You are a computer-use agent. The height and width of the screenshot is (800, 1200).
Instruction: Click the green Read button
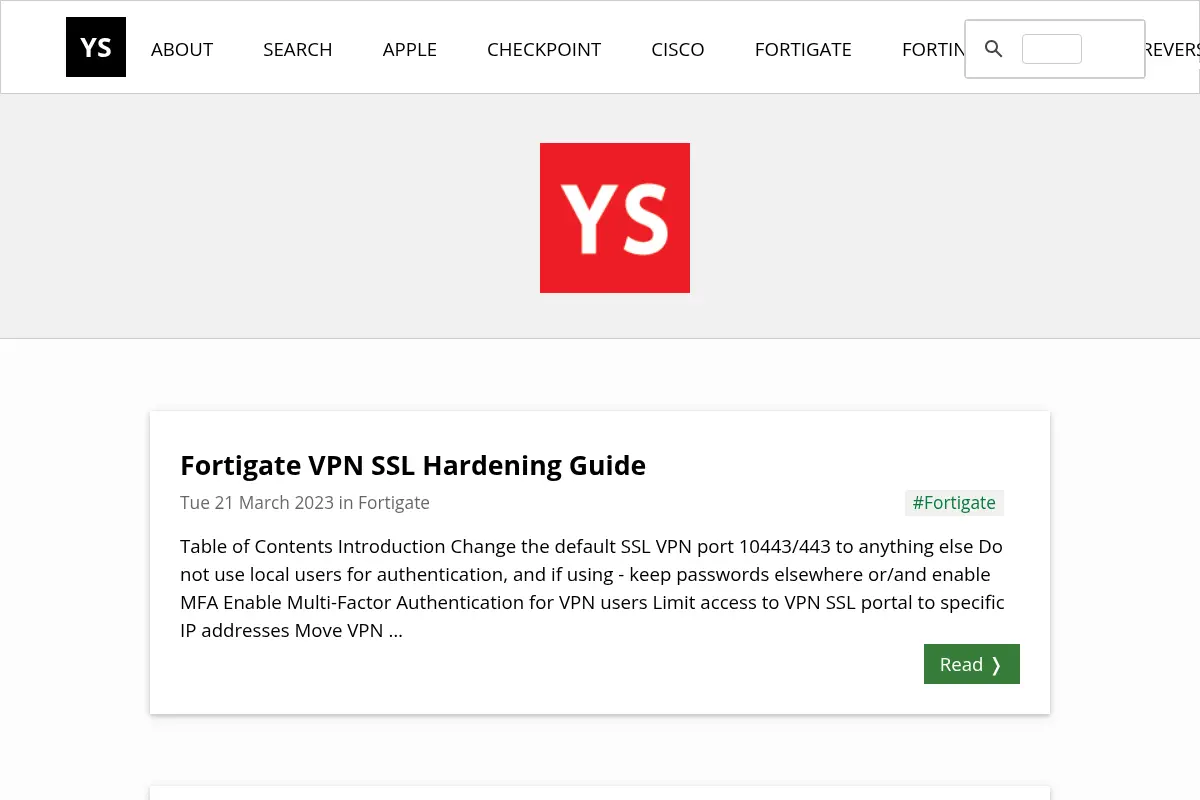(972, 664)
